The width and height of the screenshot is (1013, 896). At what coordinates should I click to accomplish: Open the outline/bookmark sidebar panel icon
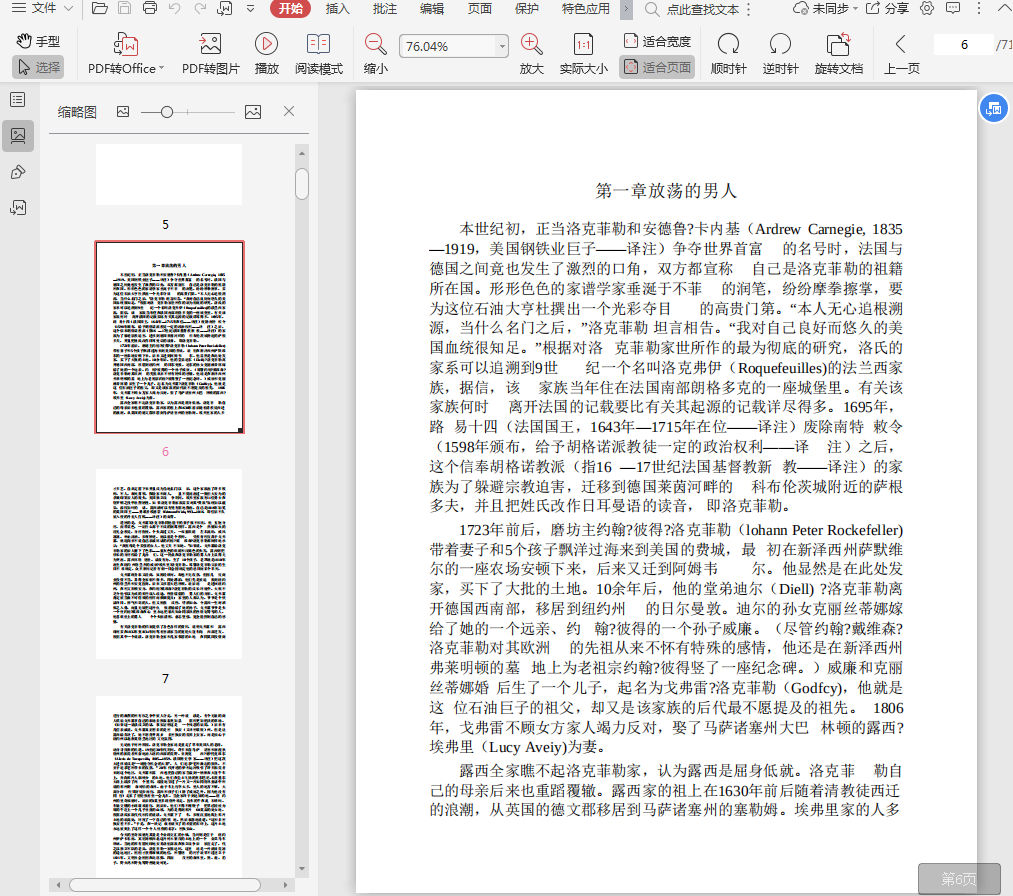click(18, 99)
